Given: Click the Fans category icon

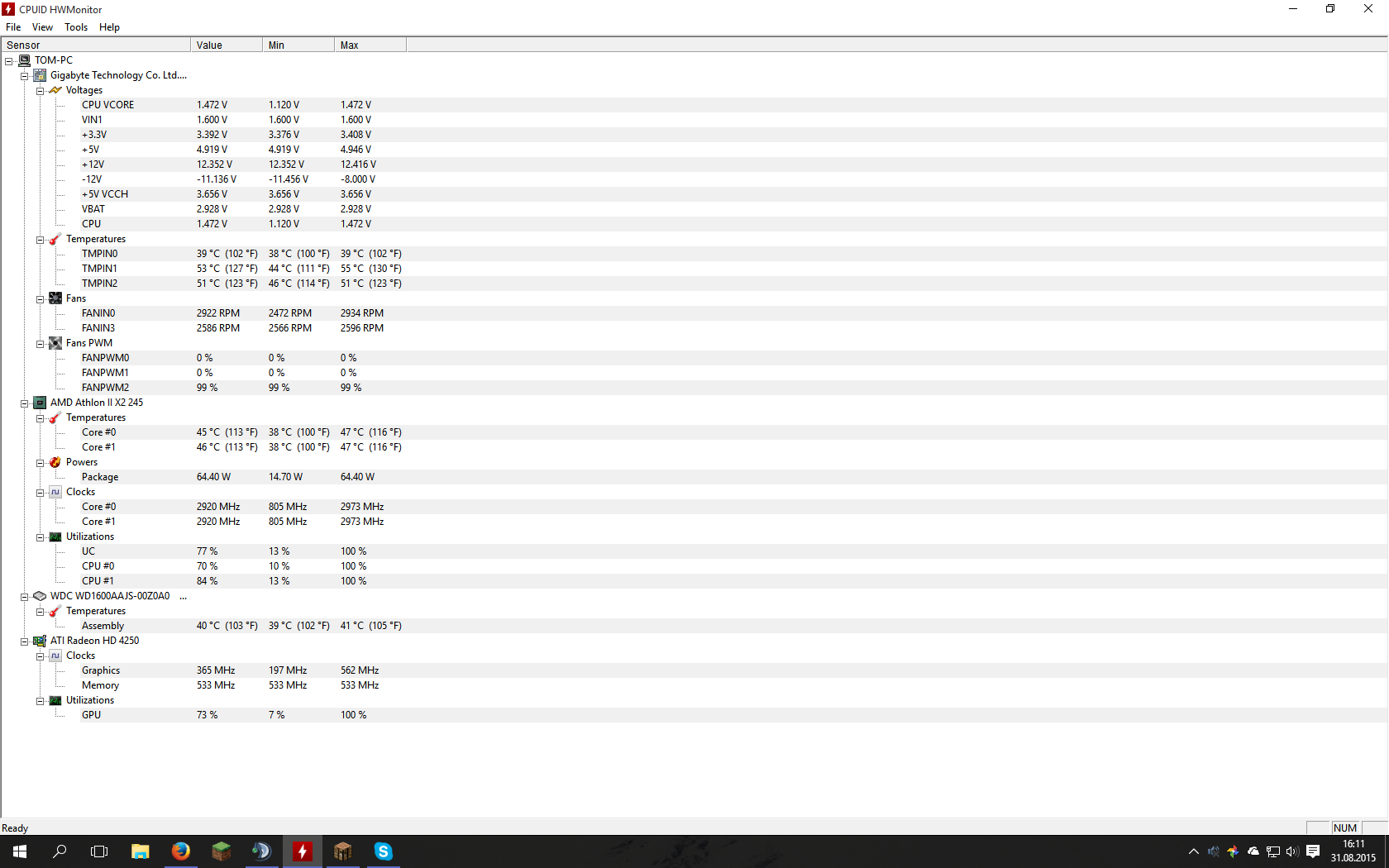Looking at the screenshot, I should tap(55, 298).
